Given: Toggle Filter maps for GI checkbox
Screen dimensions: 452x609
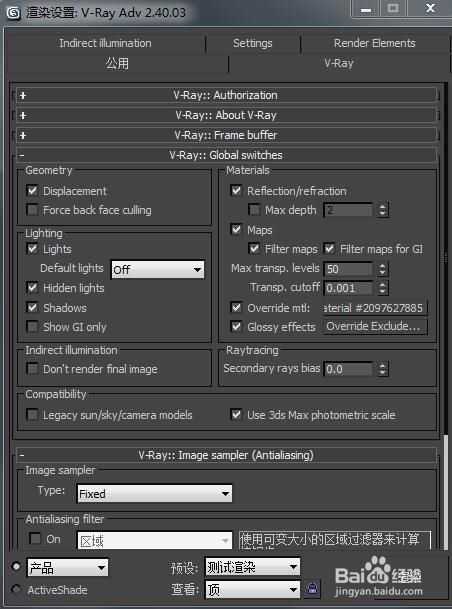Looking at the screenshot, I should tap(329, 249).
